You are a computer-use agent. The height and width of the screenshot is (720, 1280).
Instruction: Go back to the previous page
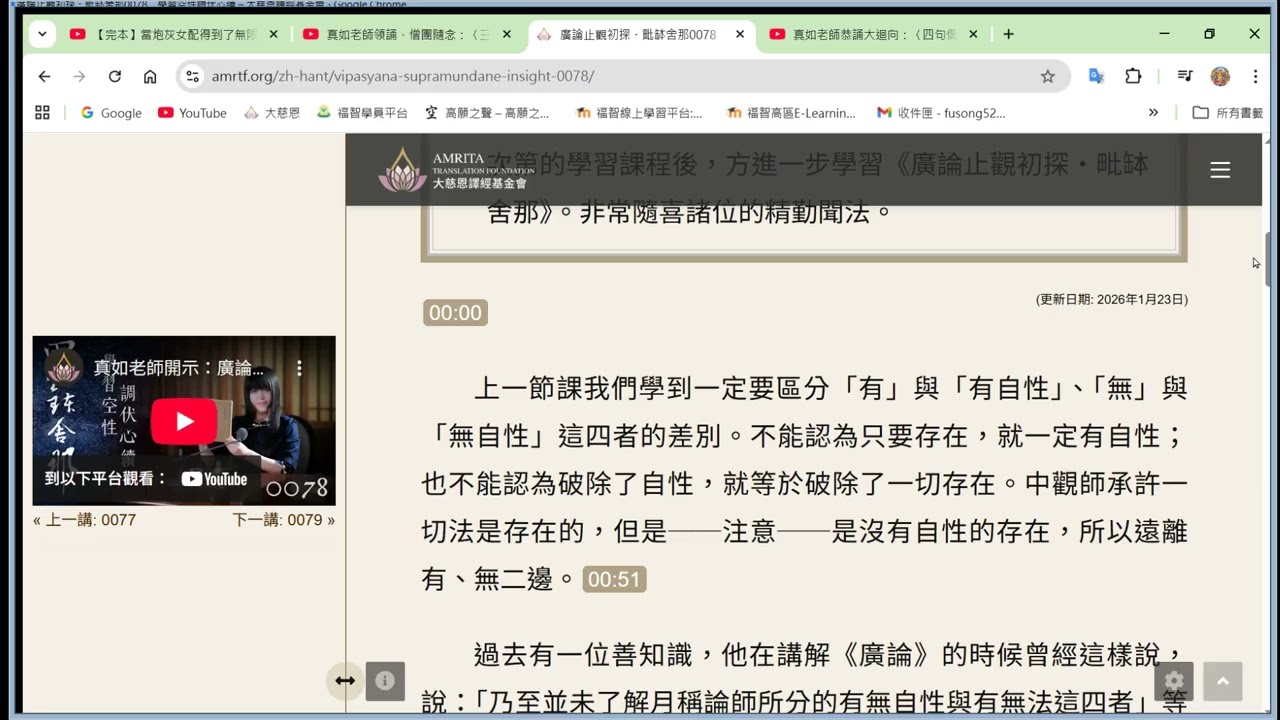point(44,76)
